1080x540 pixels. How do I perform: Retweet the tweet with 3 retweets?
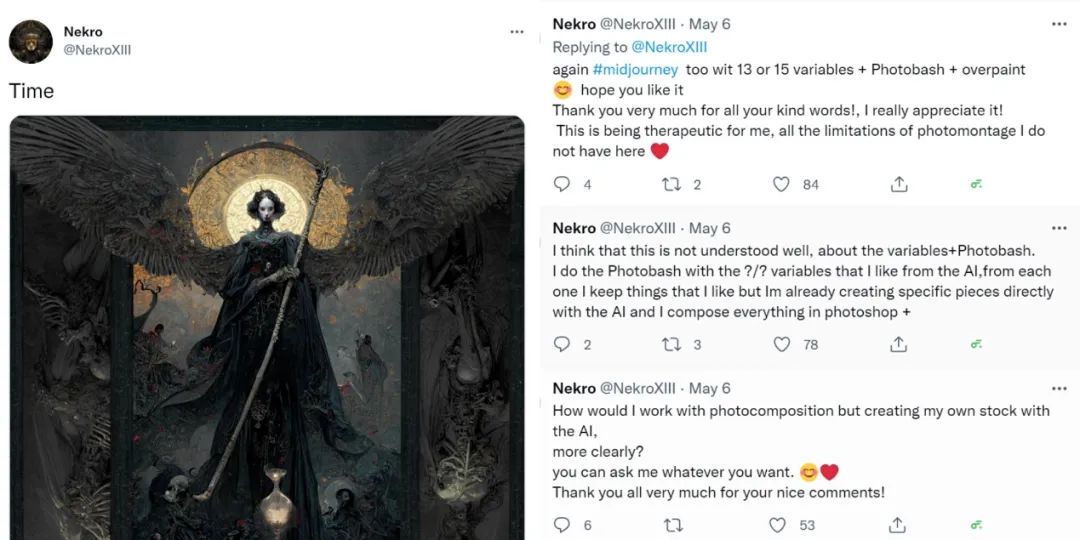674,344
